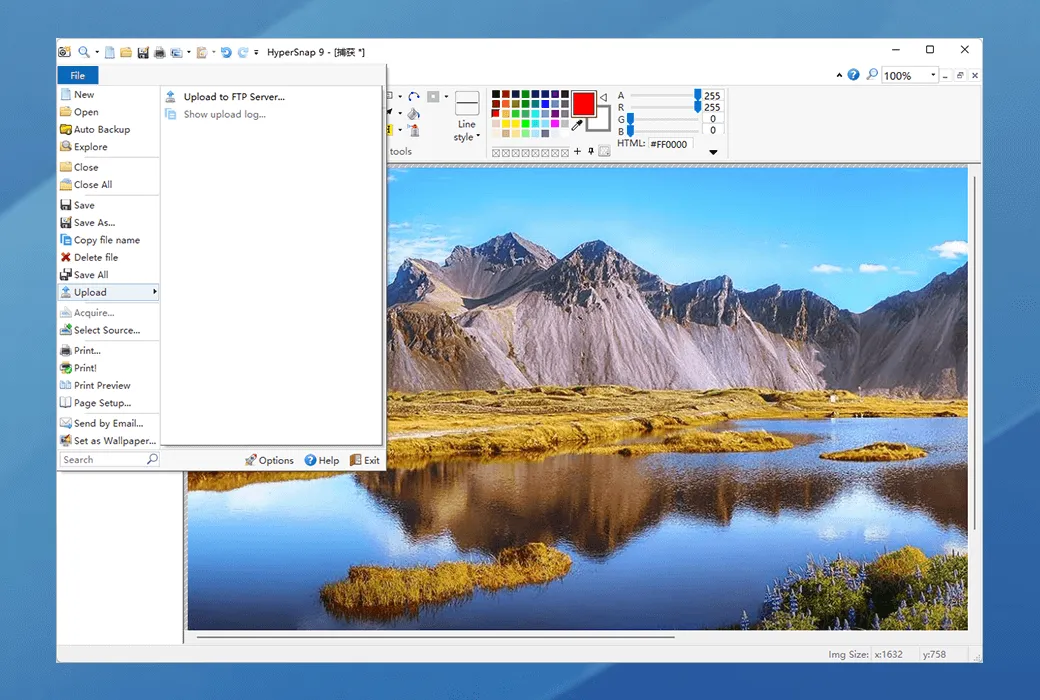
Task: Select the screen capture camera icon
Action: pos(66,52)
